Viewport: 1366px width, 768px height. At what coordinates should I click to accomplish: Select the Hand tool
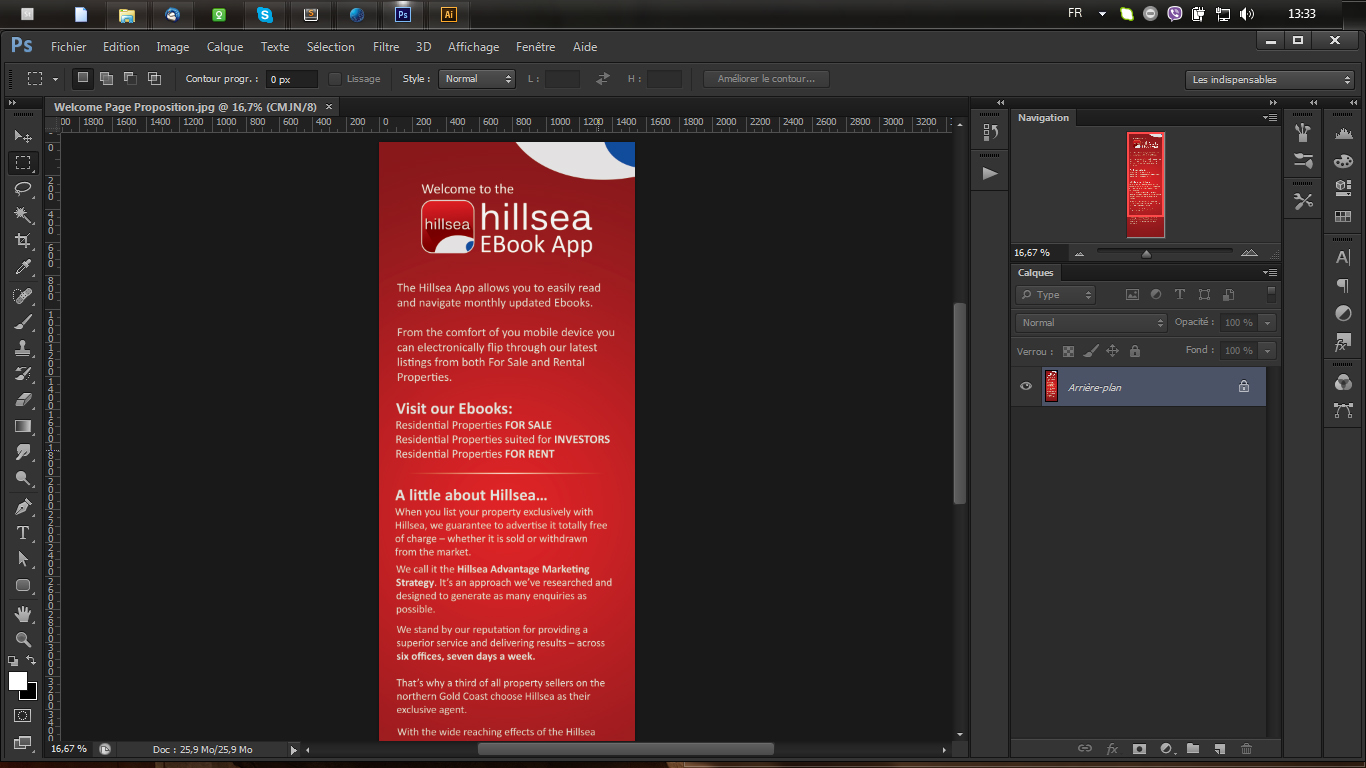tap(23, 613)
